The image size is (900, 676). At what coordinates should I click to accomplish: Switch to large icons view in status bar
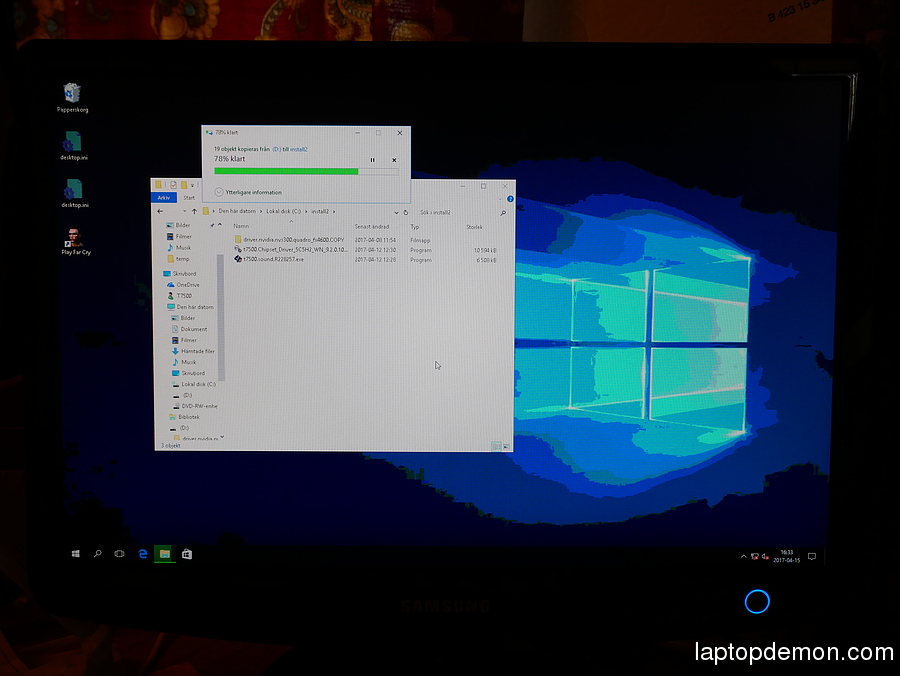506,446
